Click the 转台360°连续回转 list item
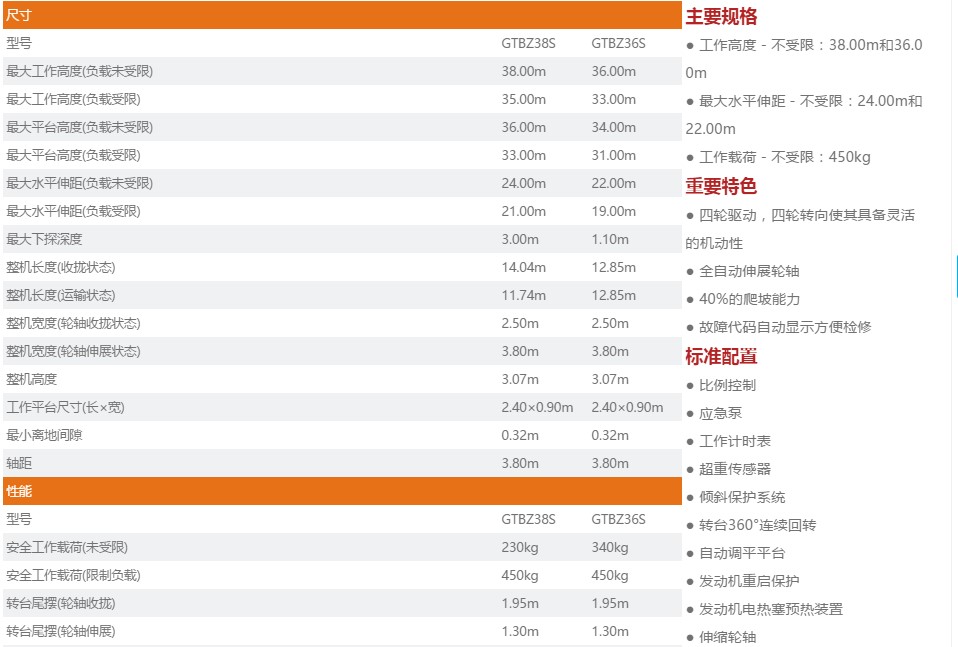 coord(757,525)
